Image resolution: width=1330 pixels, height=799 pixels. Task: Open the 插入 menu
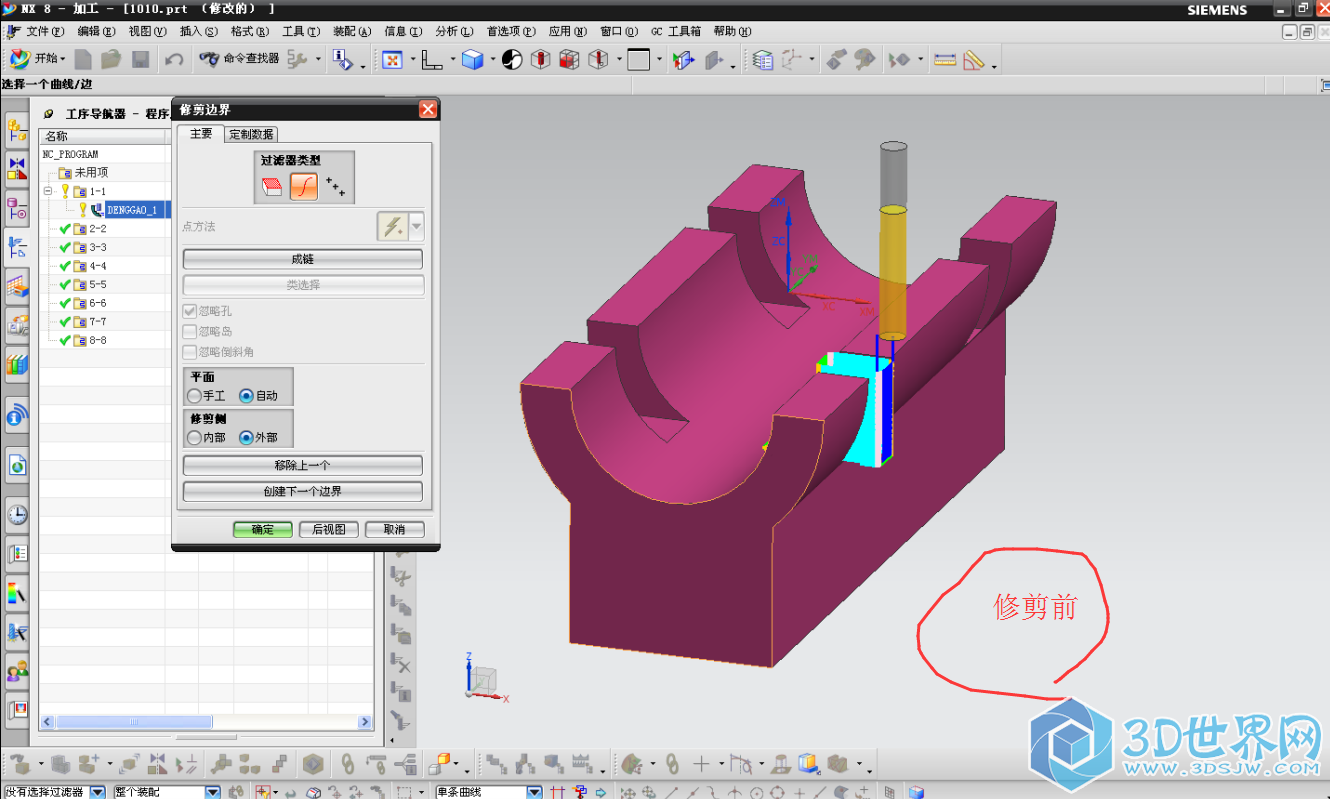pos(199,32)
